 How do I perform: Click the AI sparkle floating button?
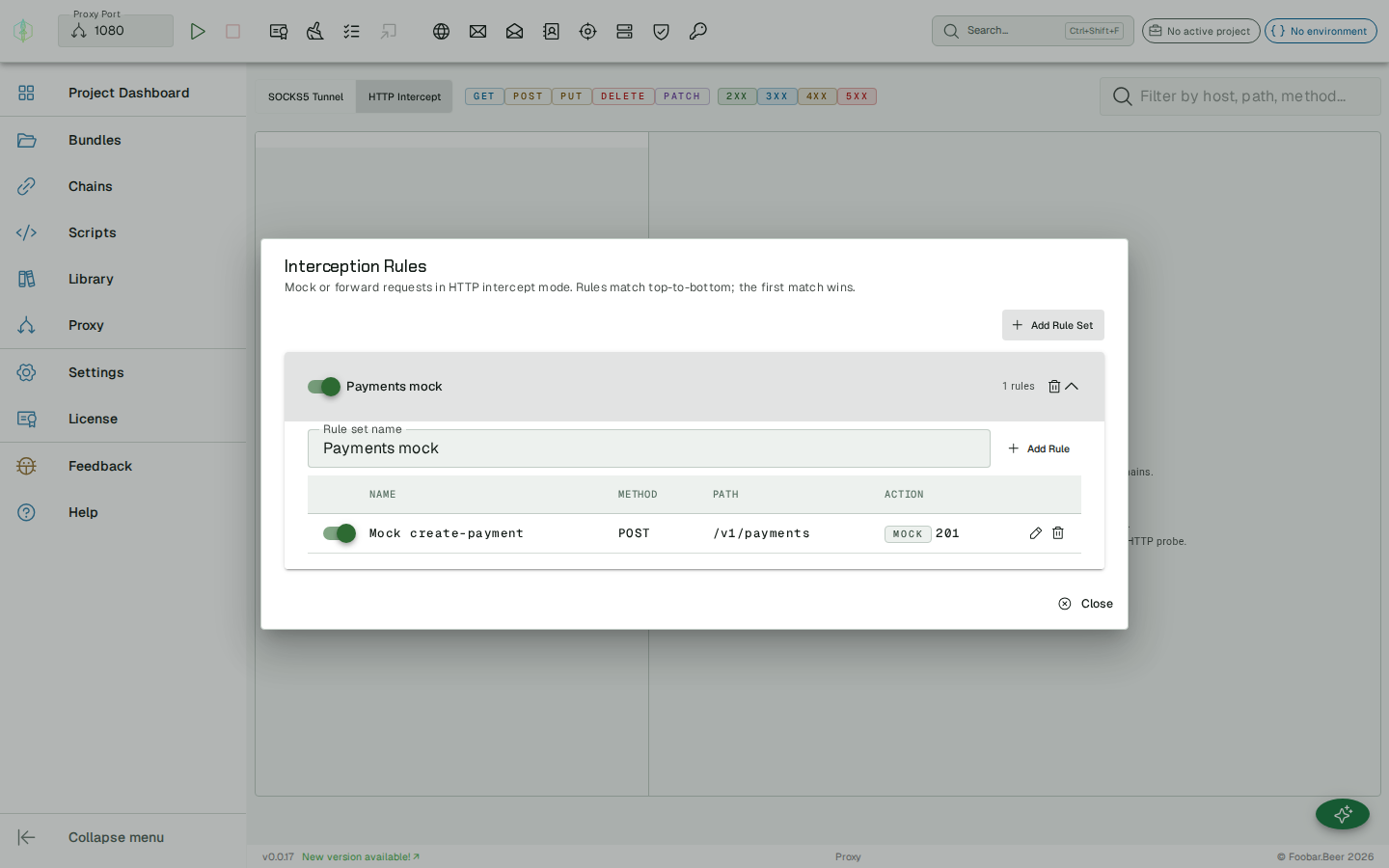(1343, 814)
